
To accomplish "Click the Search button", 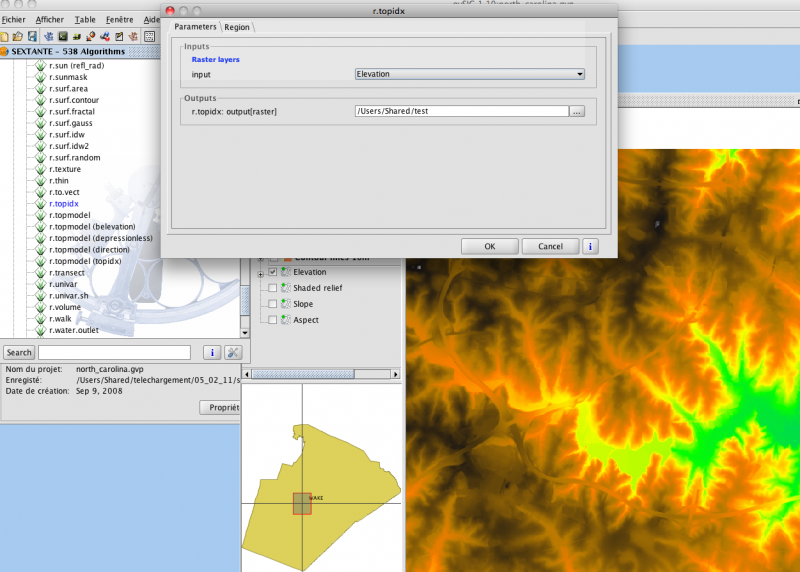I will pos(19,352).
